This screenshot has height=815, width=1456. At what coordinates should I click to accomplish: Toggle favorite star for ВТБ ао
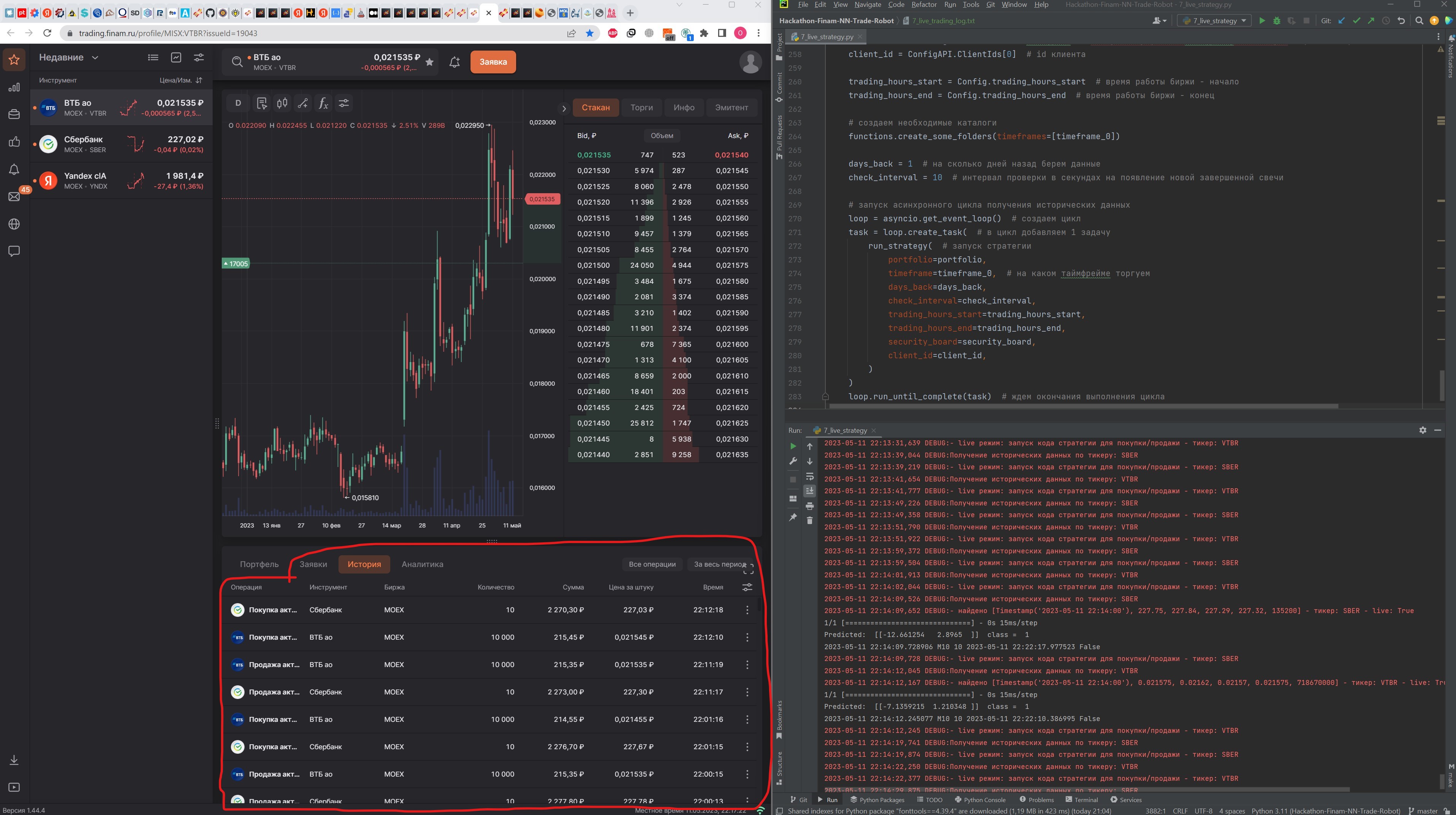(x=429, y=62)
